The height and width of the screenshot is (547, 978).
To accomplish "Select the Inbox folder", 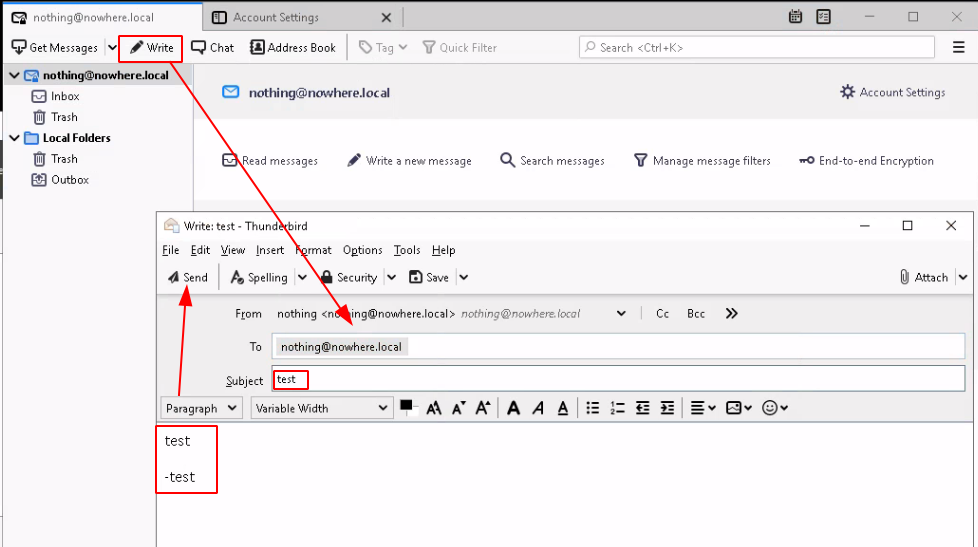I will coord(65,96).
